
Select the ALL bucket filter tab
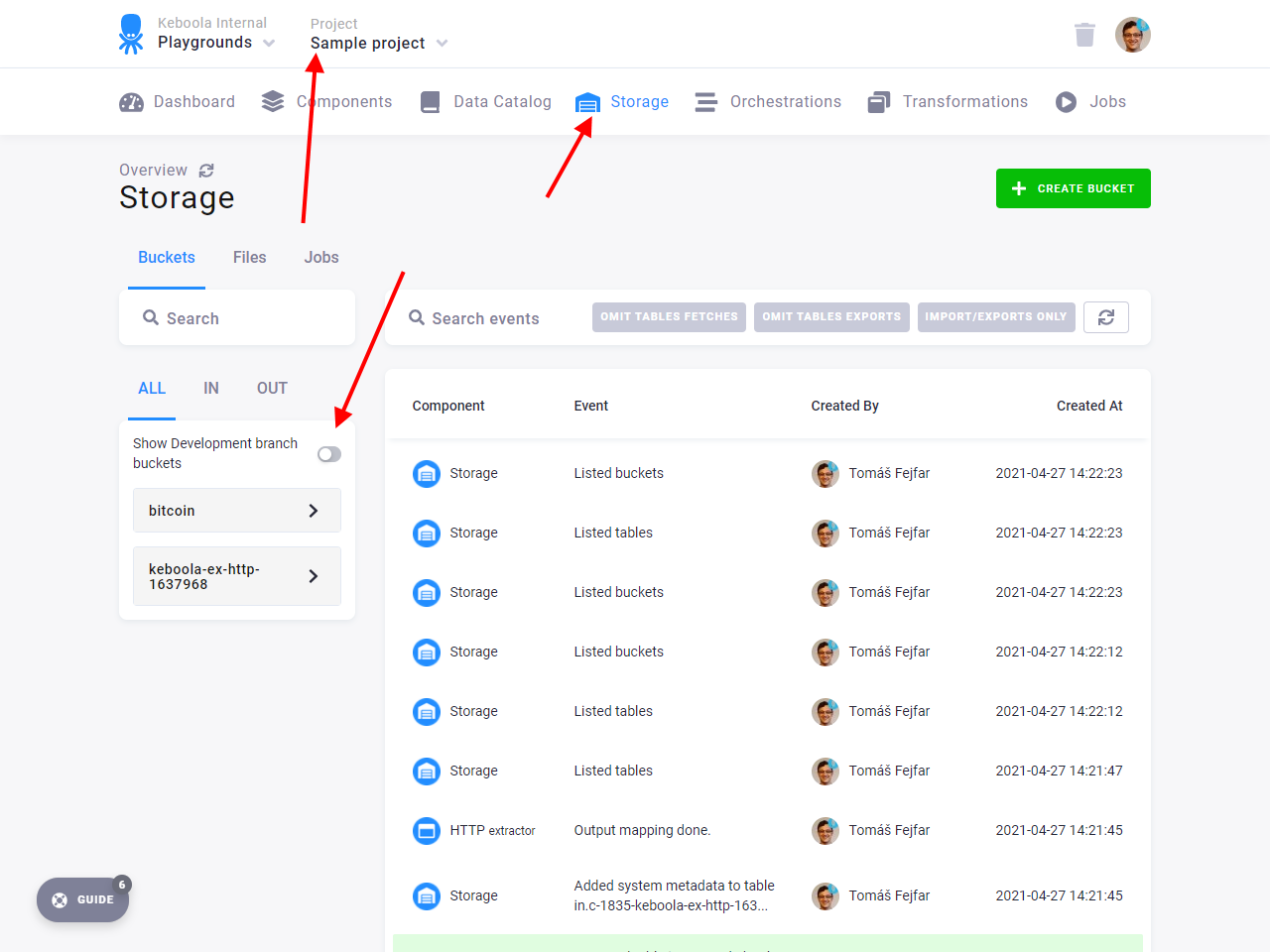[152, 389]
